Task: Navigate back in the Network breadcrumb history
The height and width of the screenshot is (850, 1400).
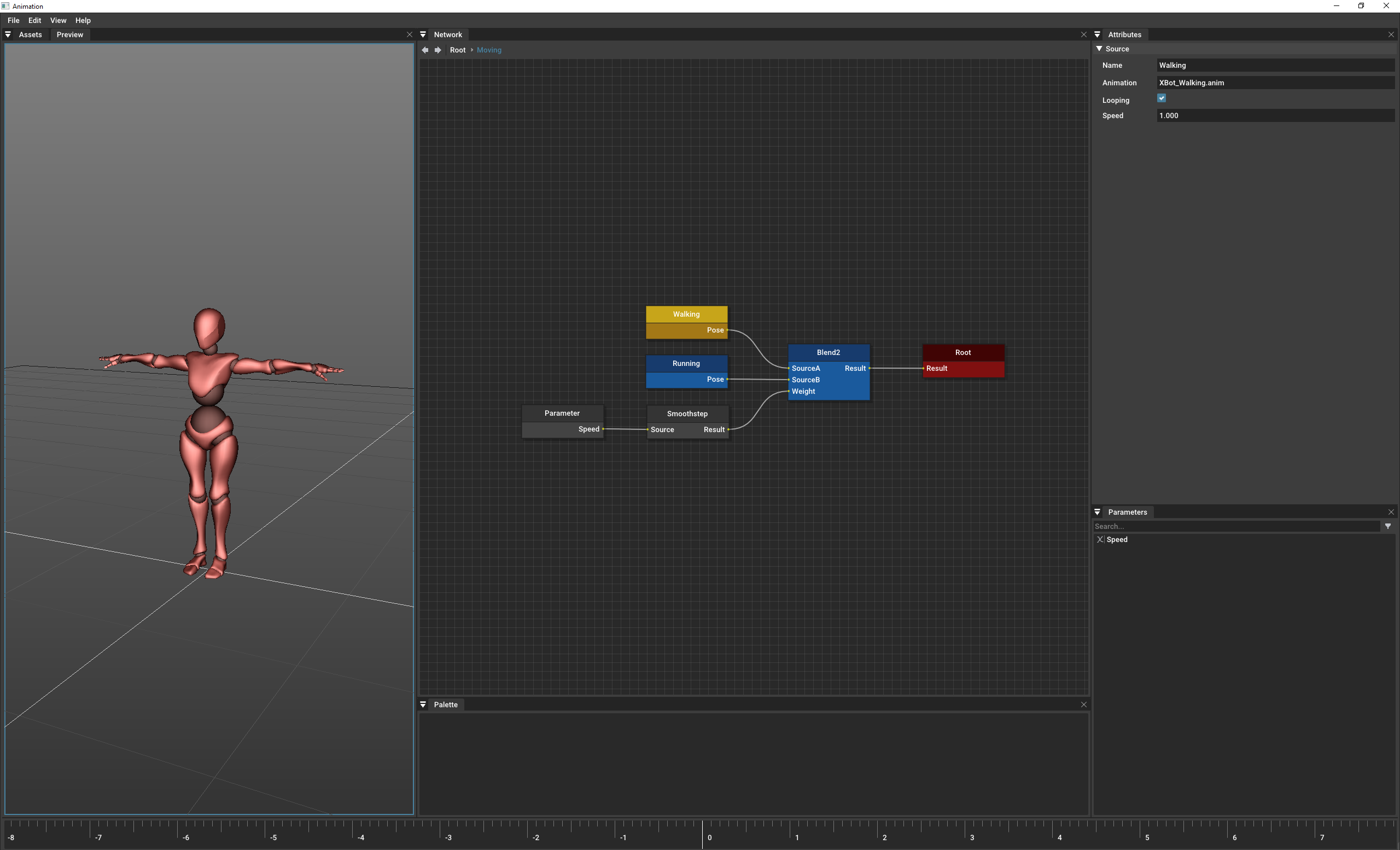Action: [425, 50]
